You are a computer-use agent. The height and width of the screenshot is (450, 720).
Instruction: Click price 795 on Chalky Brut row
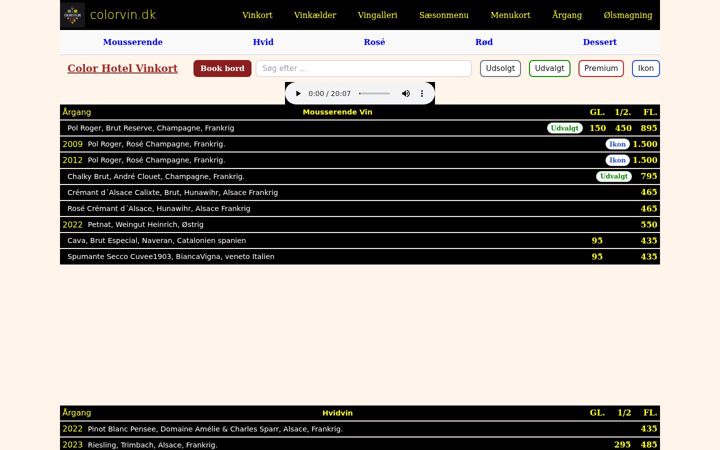649,176
